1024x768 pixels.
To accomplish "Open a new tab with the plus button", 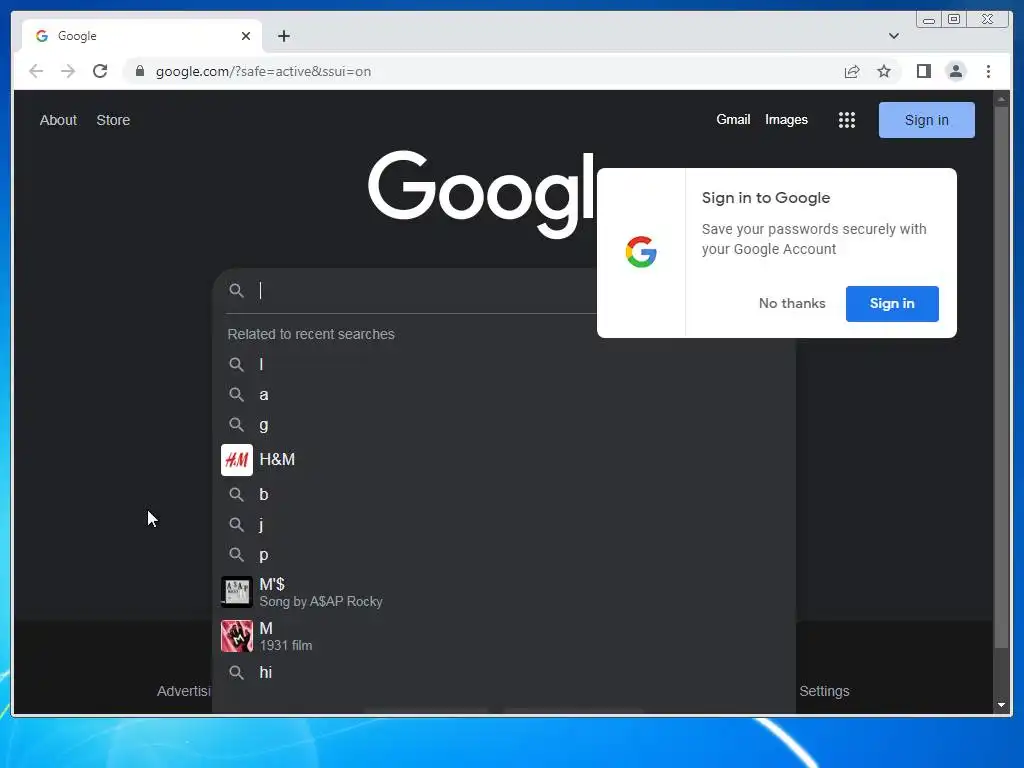I will [283, 36].
